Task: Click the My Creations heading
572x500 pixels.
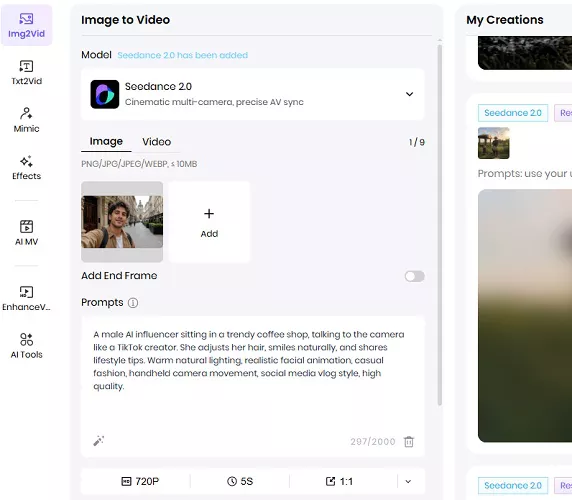Action: coord(505,20)
